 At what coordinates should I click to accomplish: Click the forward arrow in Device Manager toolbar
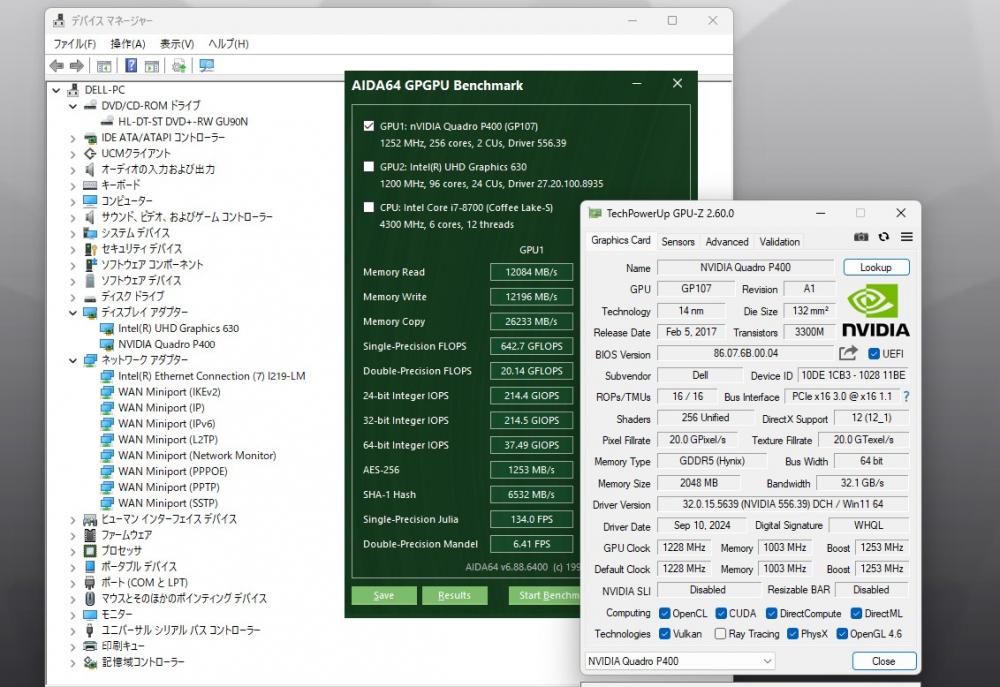click(77, 66)
